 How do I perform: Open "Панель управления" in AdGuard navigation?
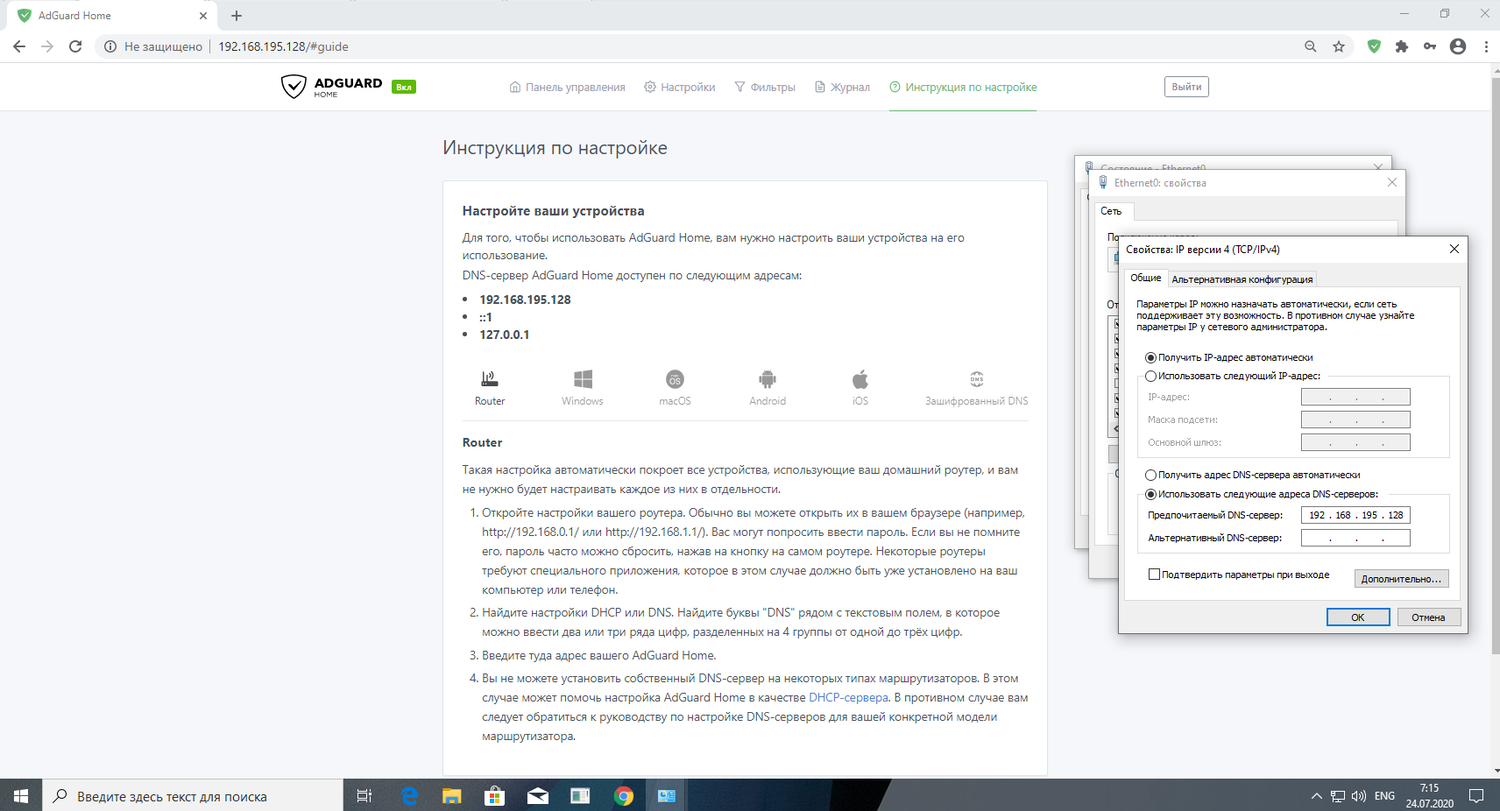(567, 87)
